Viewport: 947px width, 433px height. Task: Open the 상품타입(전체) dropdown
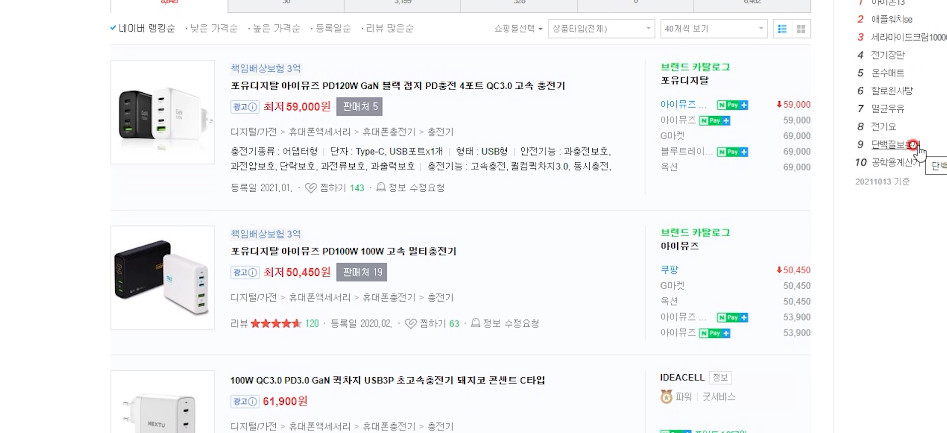pyautogui.click(x=601, y=28)
